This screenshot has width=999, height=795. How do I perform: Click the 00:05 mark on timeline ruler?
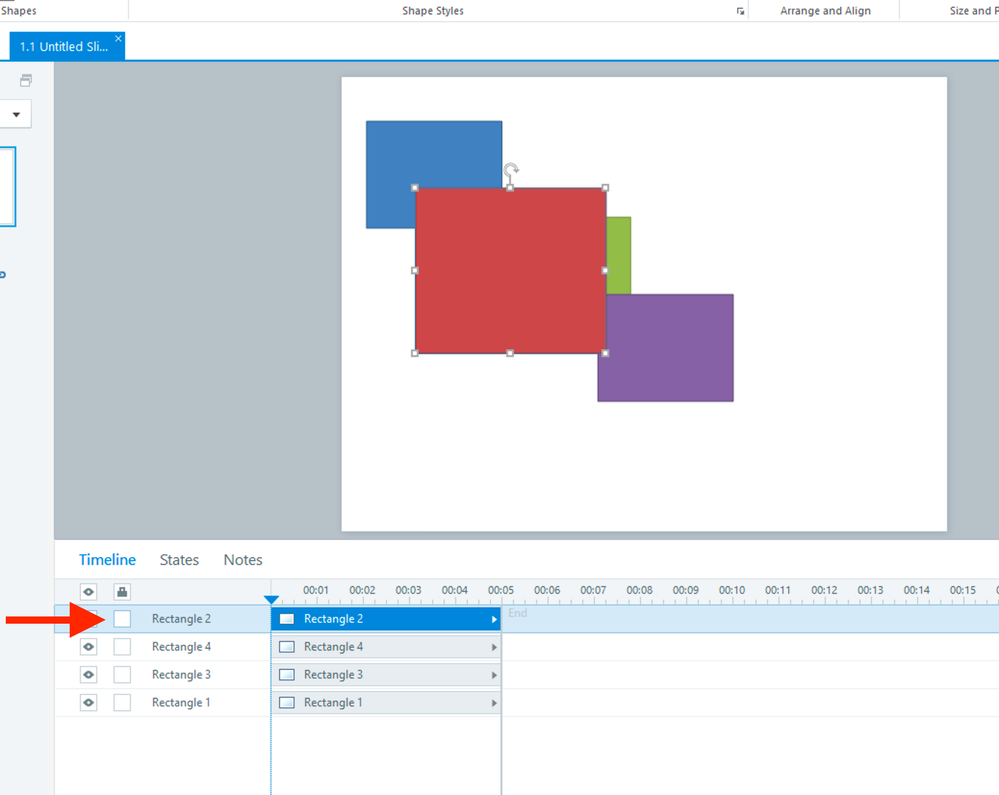point(501,591)
